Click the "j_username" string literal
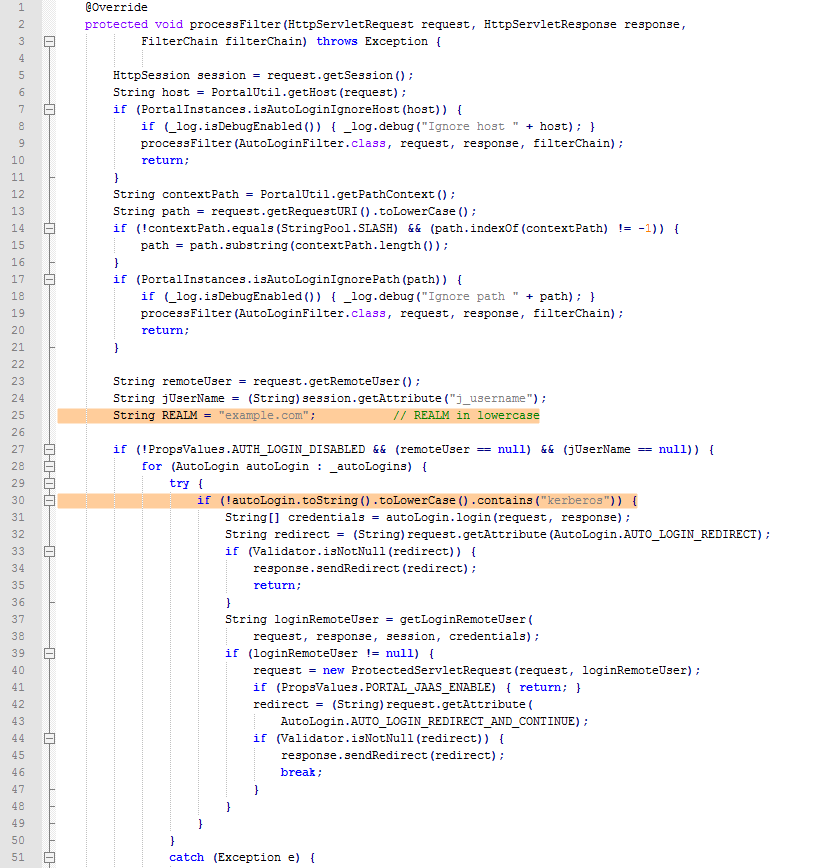This screenshot has width=831, height=868. click(x=491, y=399)
